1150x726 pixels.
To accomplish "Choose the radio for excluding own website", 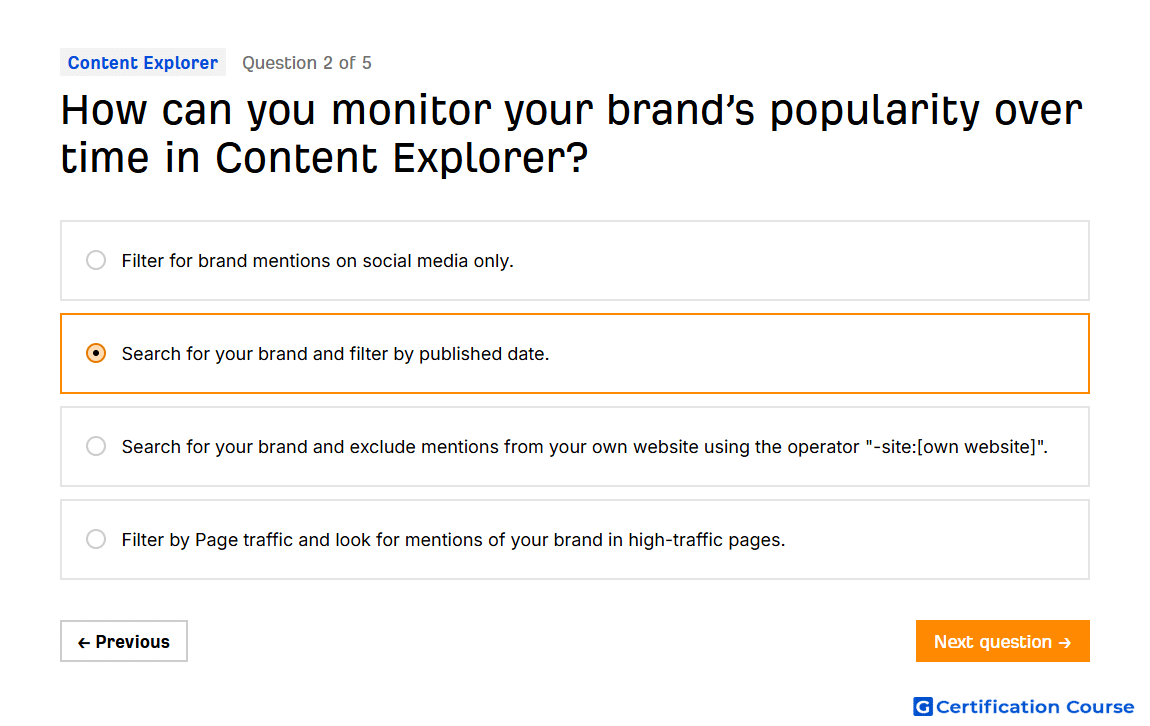I will pos(96,447).
